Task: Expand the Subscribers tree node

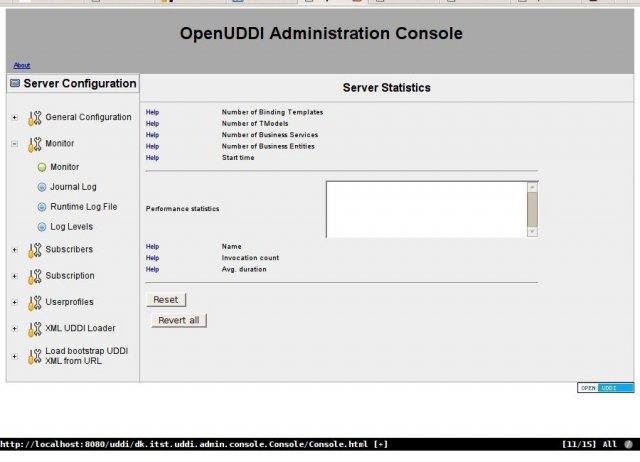Action: pos(15,250)
